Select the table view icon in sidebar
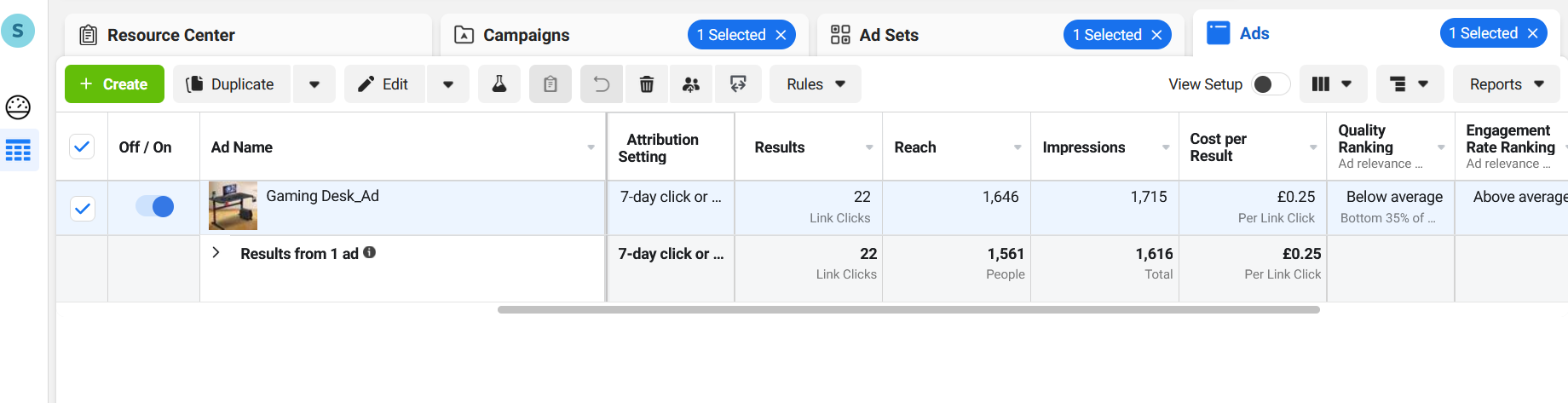Image resolution: width=1568 pixels, height=403 pixels. click(18, 151)
